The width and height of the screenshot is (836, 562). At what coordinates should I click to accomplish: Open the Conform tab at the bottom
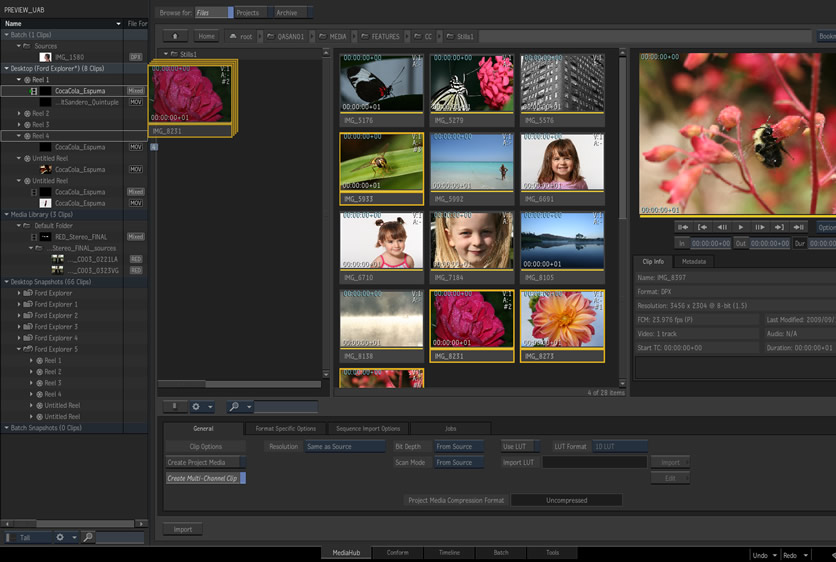click(397, 552)
